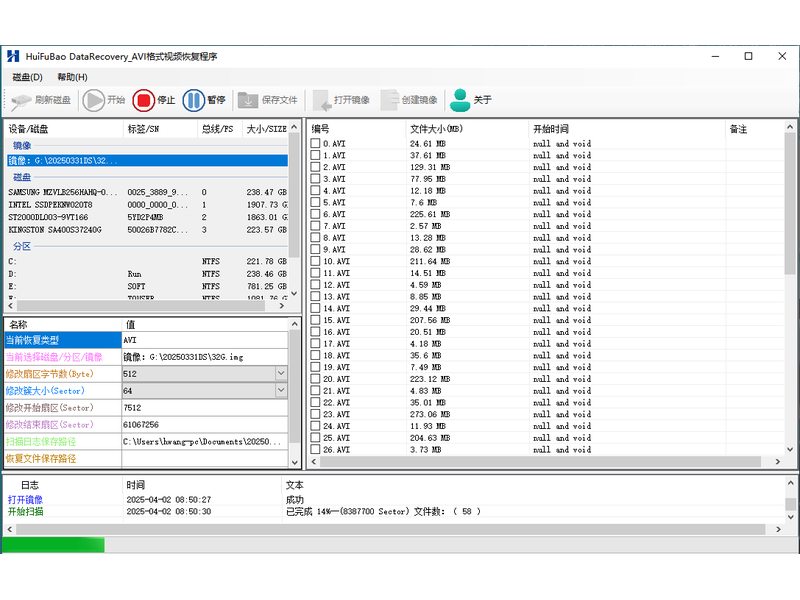Viewport: 800px width, 600px height.
Task: Pause scanning using the blue 暂停 icon
Action: (x=193, y=100)
